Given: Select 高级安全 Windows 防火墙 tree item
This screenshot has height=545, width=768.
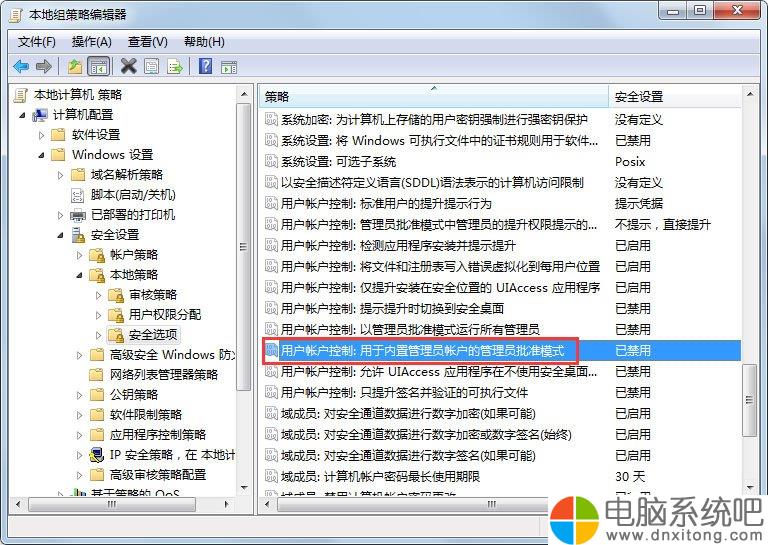Looking at the screenshot, I should tap(172, 355).
